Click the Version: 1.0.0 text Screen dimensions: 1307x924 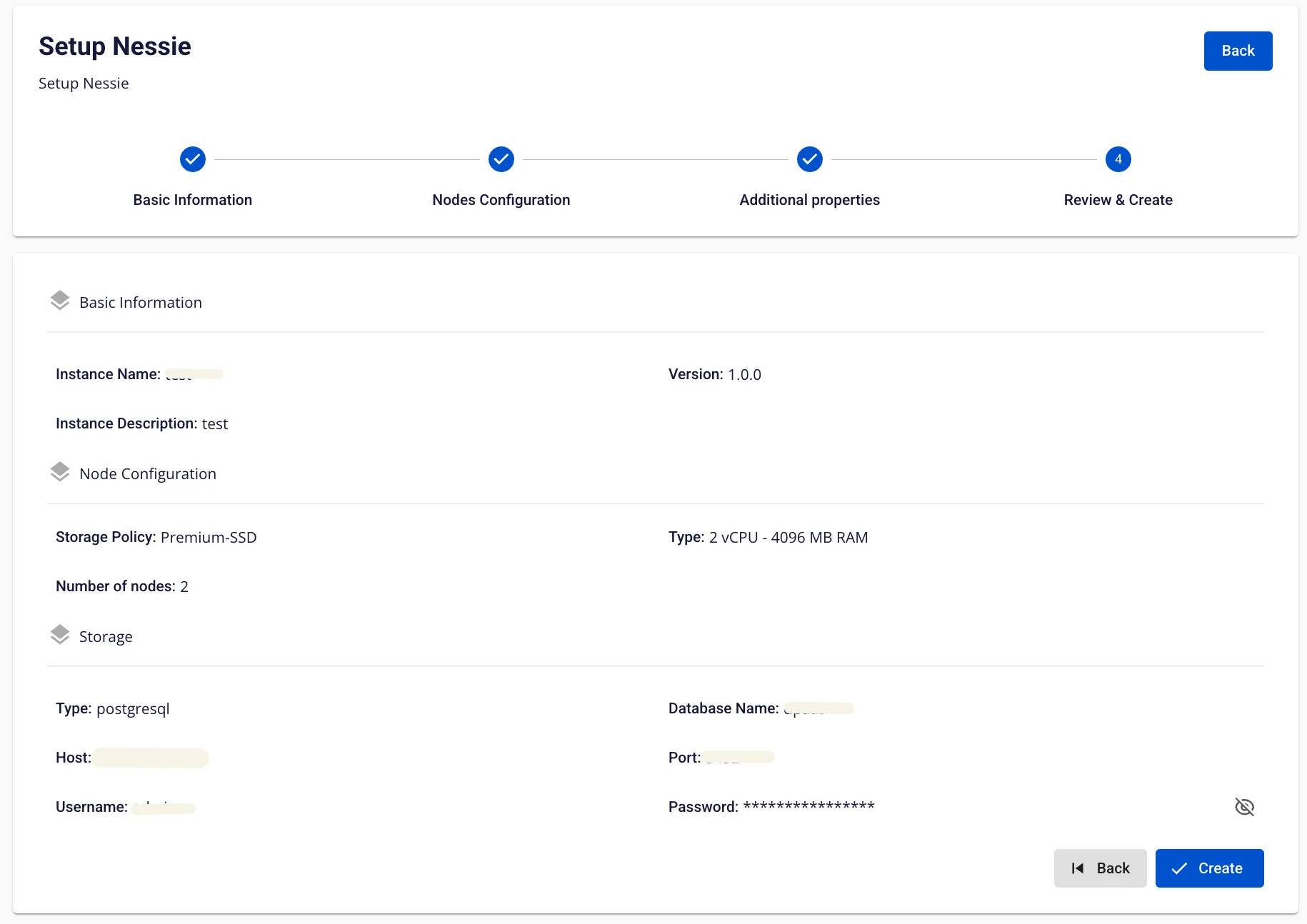pyautogui.click(x=715, y=374)
